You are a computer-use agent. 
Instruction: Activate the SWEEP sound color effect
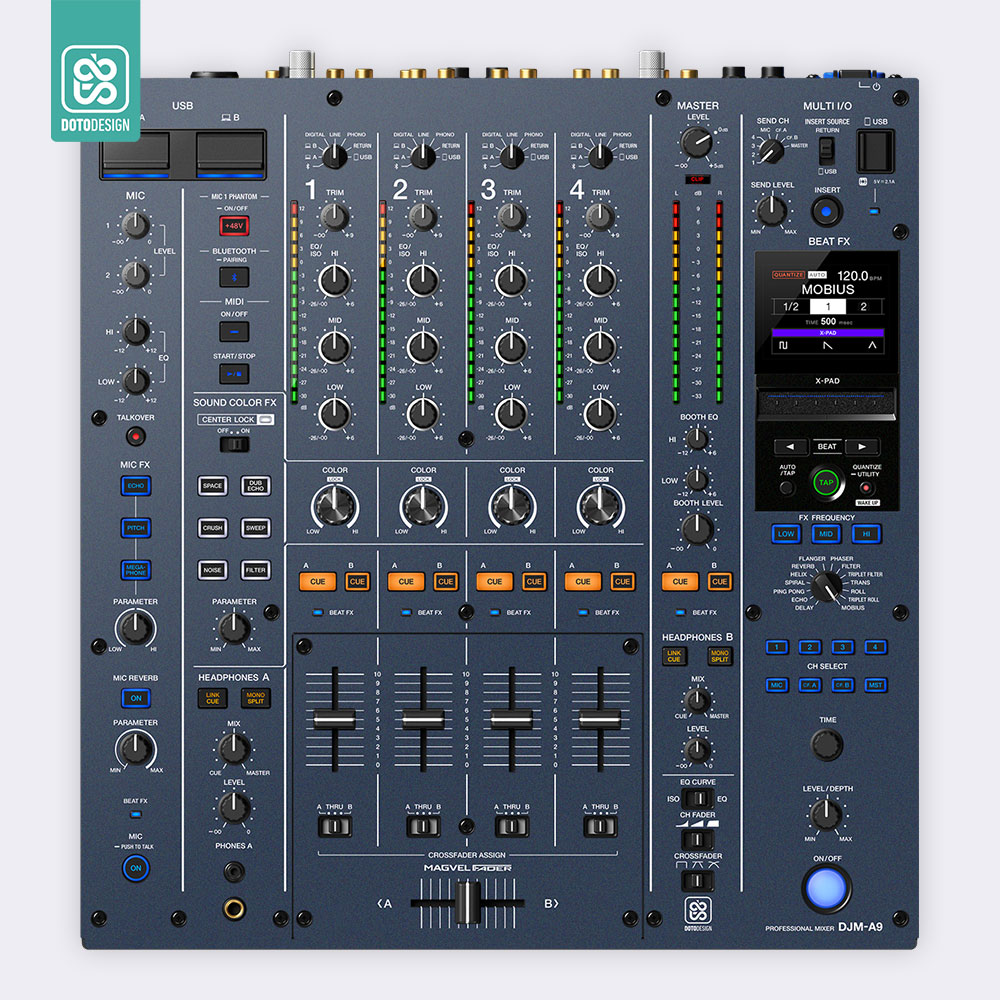point(256,528)
